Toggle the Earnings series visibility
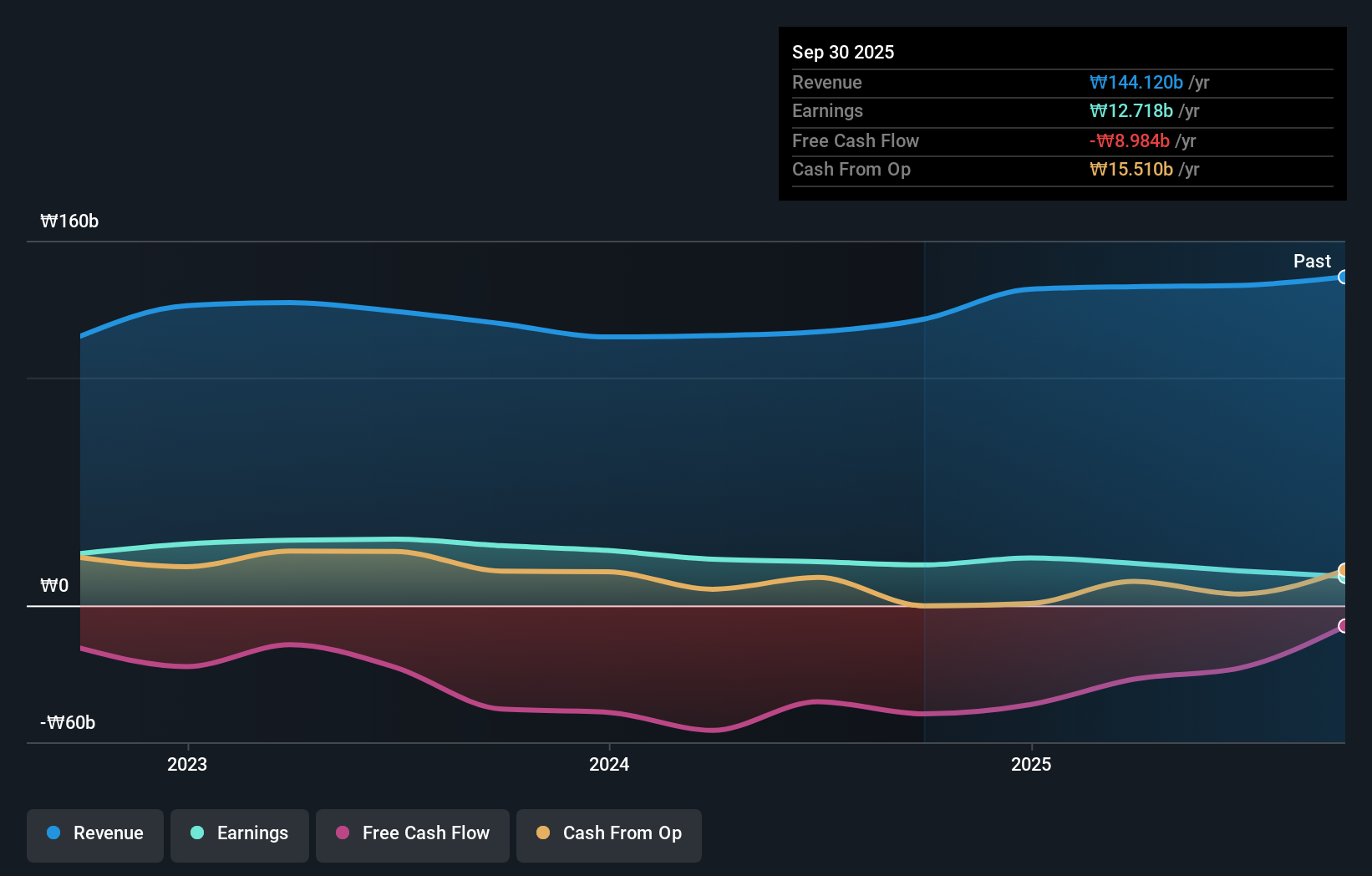The image size is (1372, 876). (x=239, y=833)
